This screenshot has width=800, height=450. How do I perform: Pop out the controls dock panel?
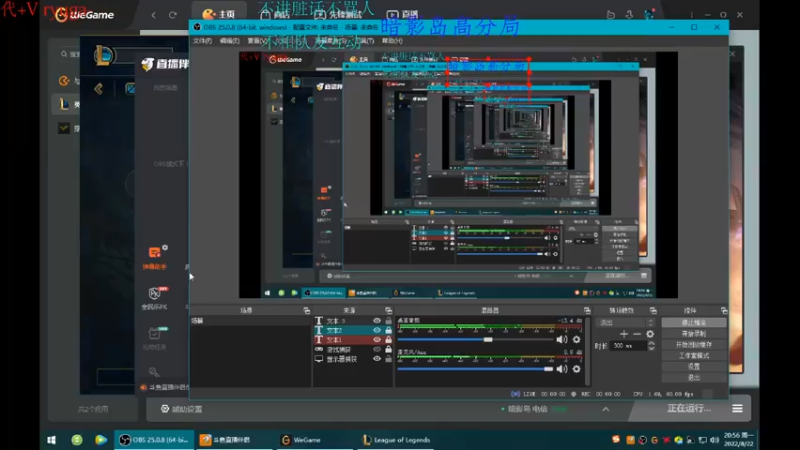tap(723, 310)
